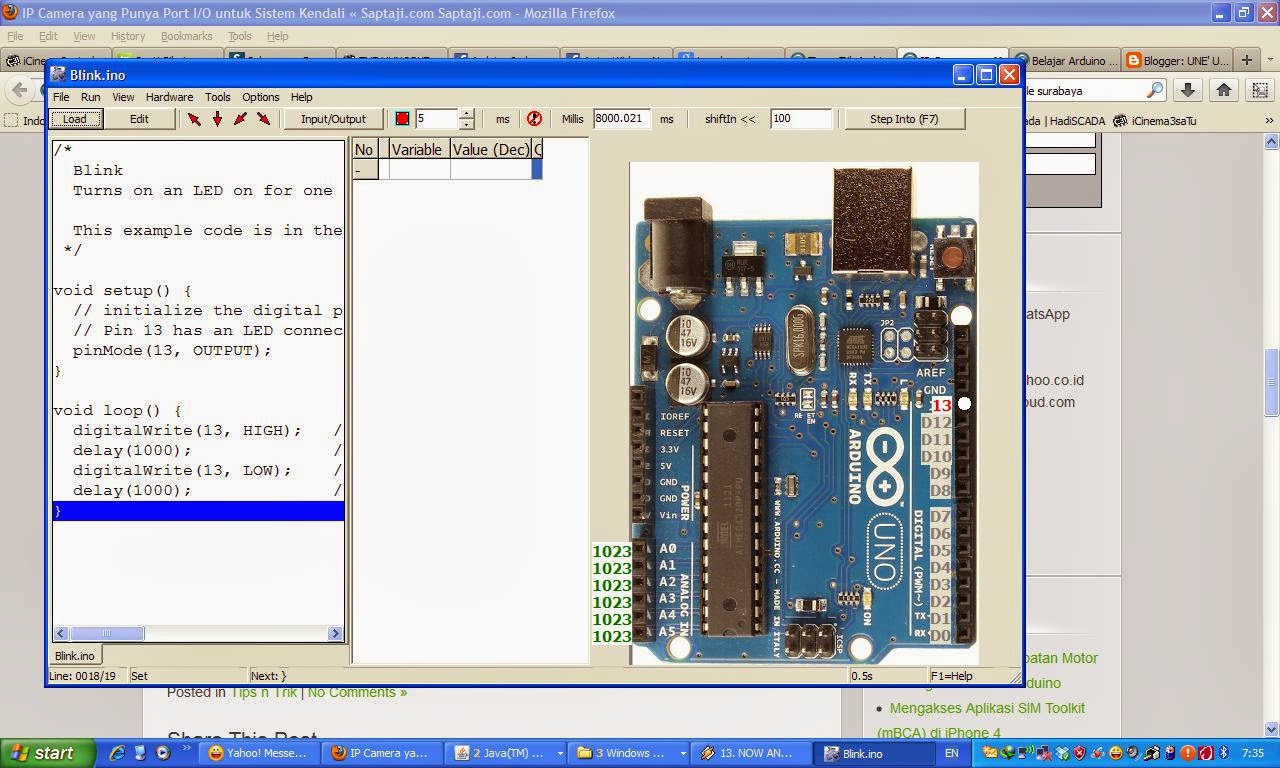The height and width of the screenshot is (768, 1280).
Task: Open the No Comments link on the webpage
Action: click(x=357, y=692)
